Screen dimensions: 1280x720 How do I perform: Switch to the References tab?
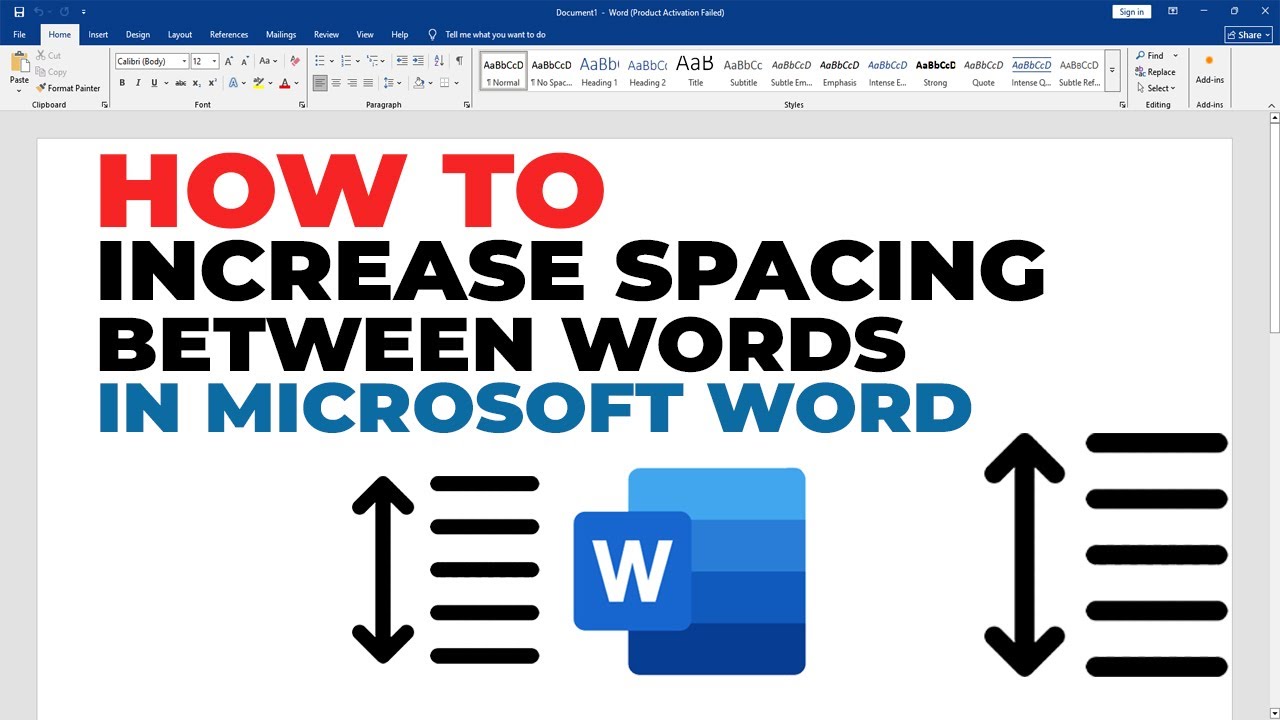click(x=229, y=34)
